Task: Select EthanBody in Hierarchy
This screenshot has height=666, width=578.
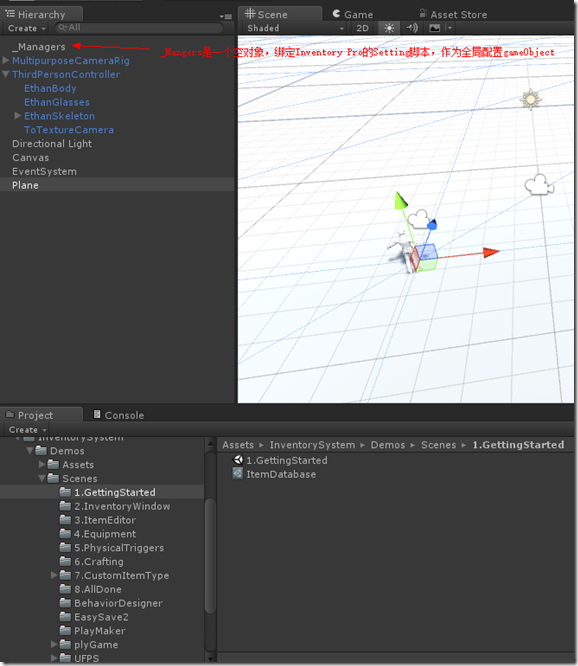Action: (x=50, y=88)
